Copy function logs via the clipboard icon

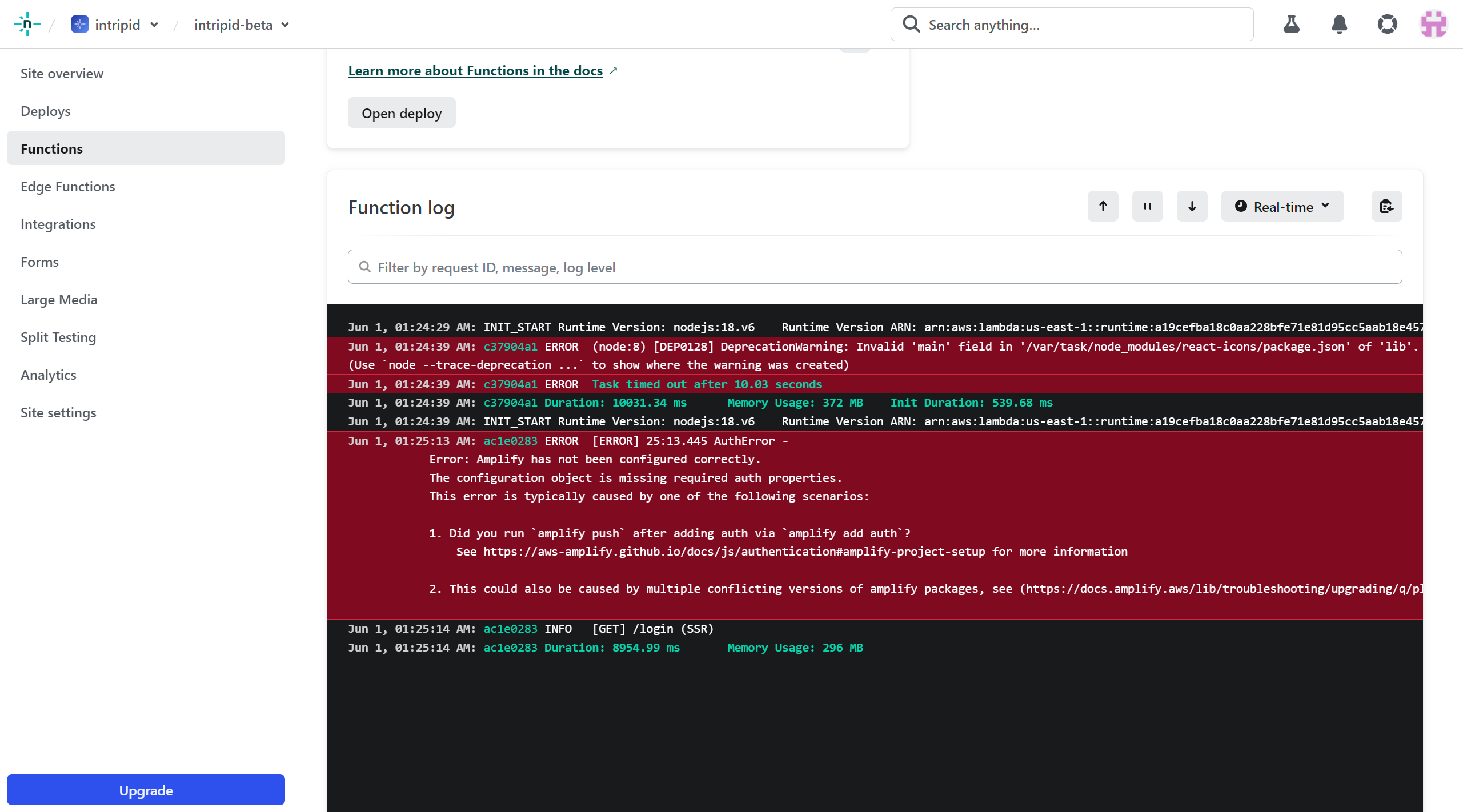pos(1387,206)
